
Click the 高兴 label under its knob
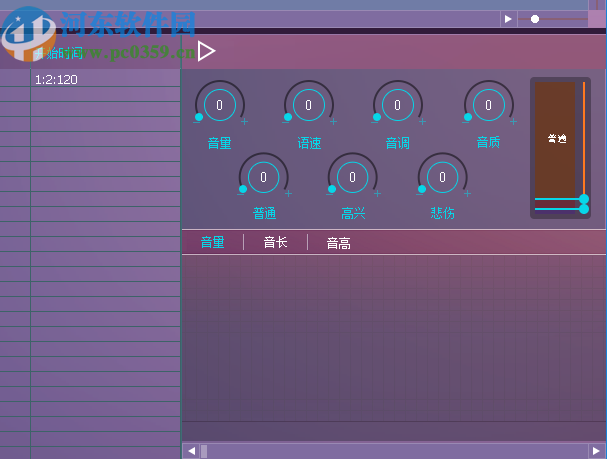pyautogui.click(x=353, y=213)
